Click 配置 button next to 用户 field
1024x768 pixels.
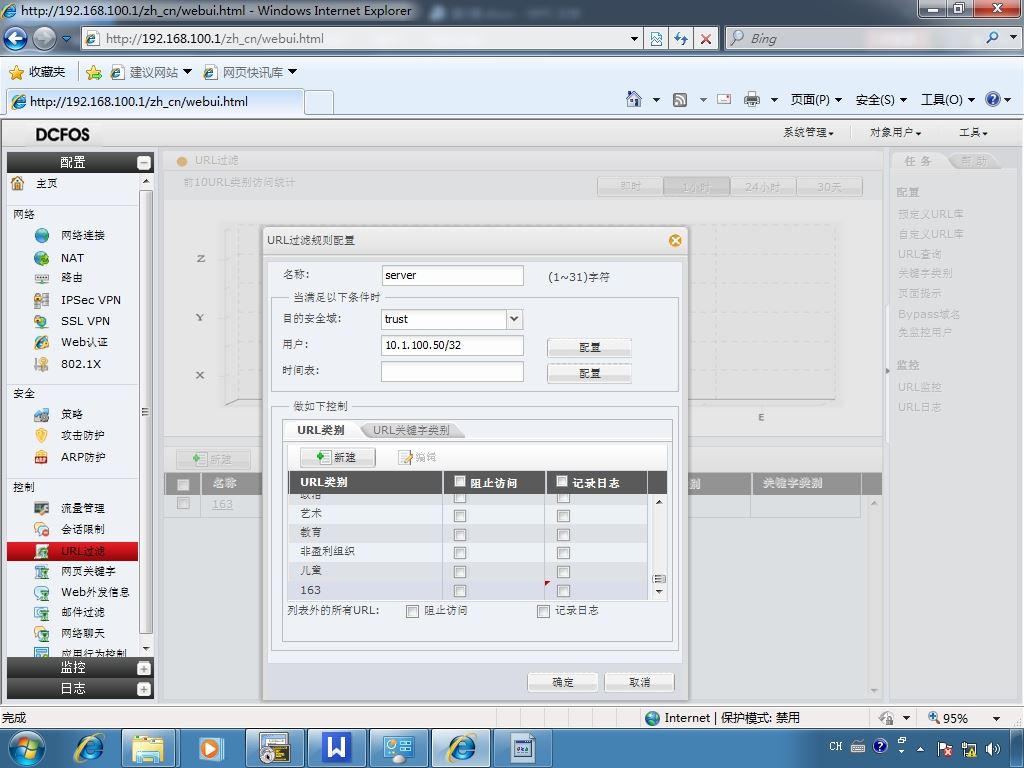[x=589, y=347]
